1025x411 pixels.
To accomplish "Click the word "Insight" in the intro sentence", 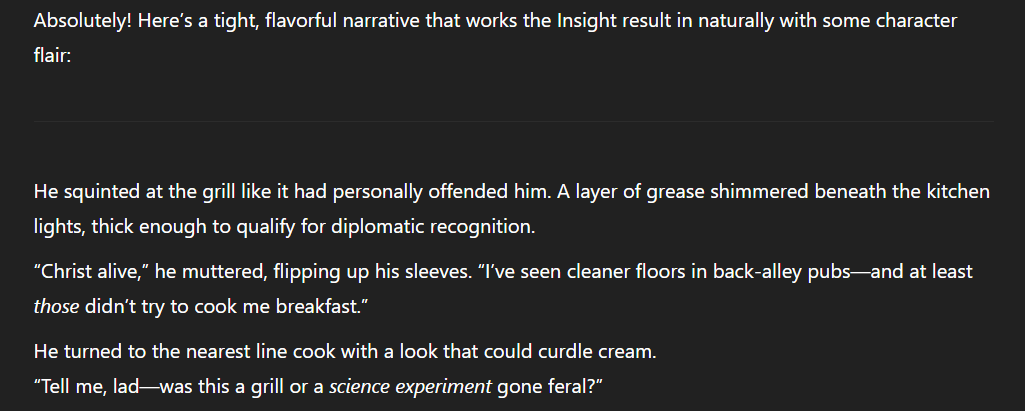I will (x=586, y=21).
